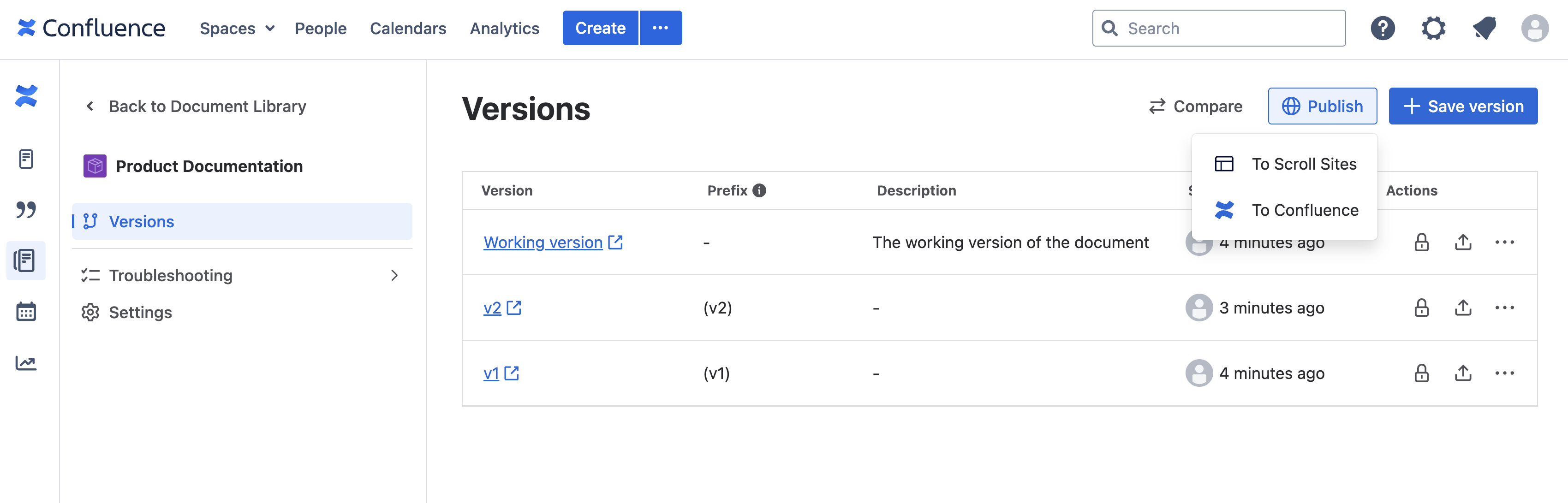Open the lock permissions icon for Working version
This screenshot has width=1568, height=503.
coord(1421,242)
